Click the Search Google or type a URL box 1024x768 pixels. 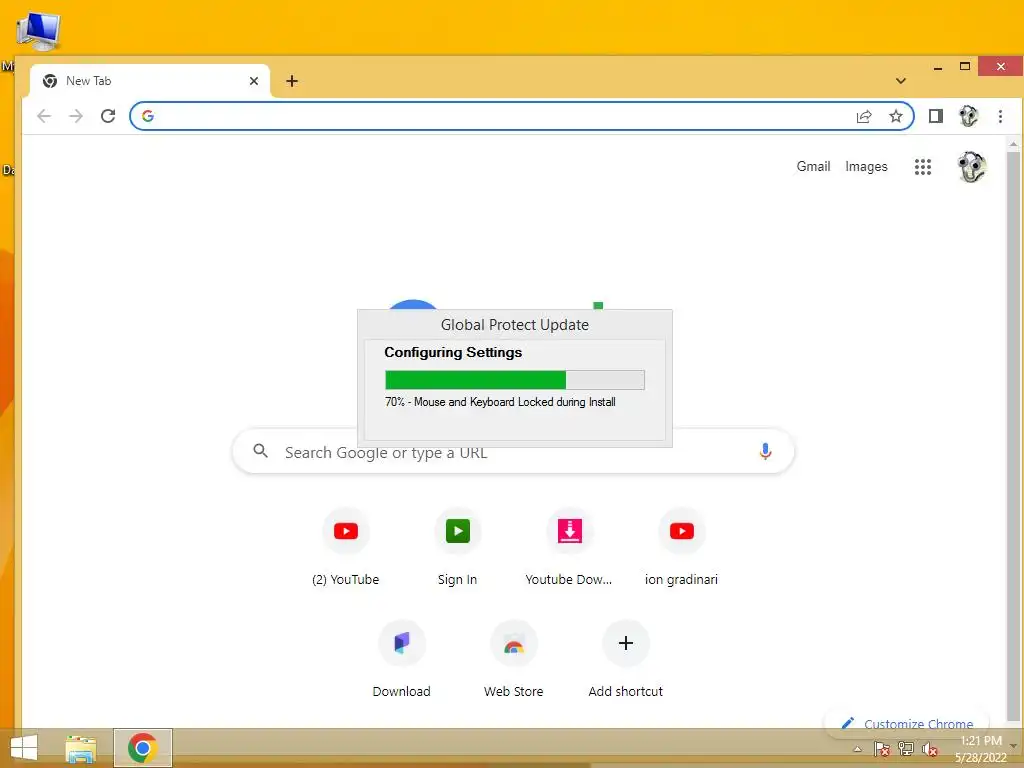point(513,451)
